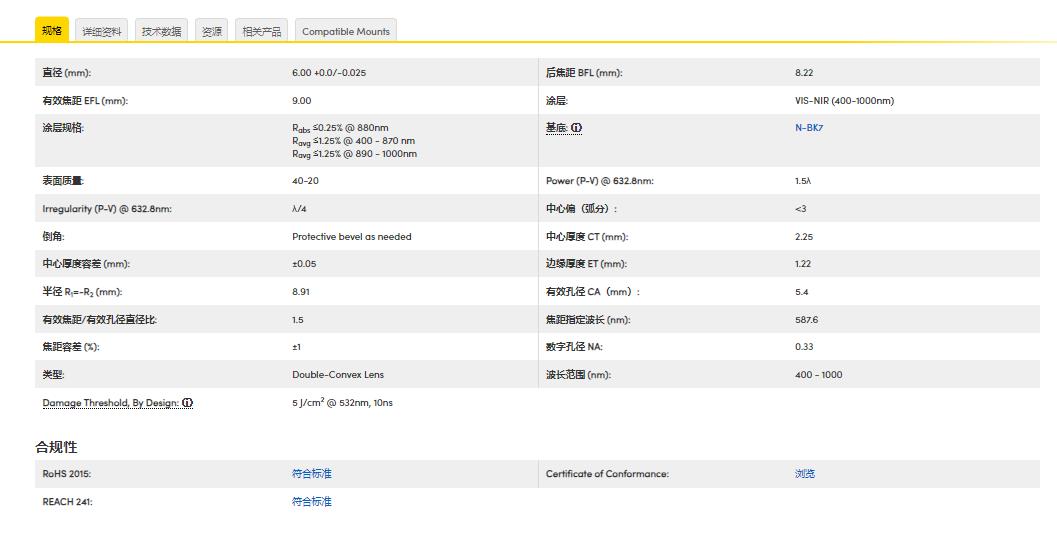
Task: Open the Compatible Mounts tab
Action: tap(346, 31)
